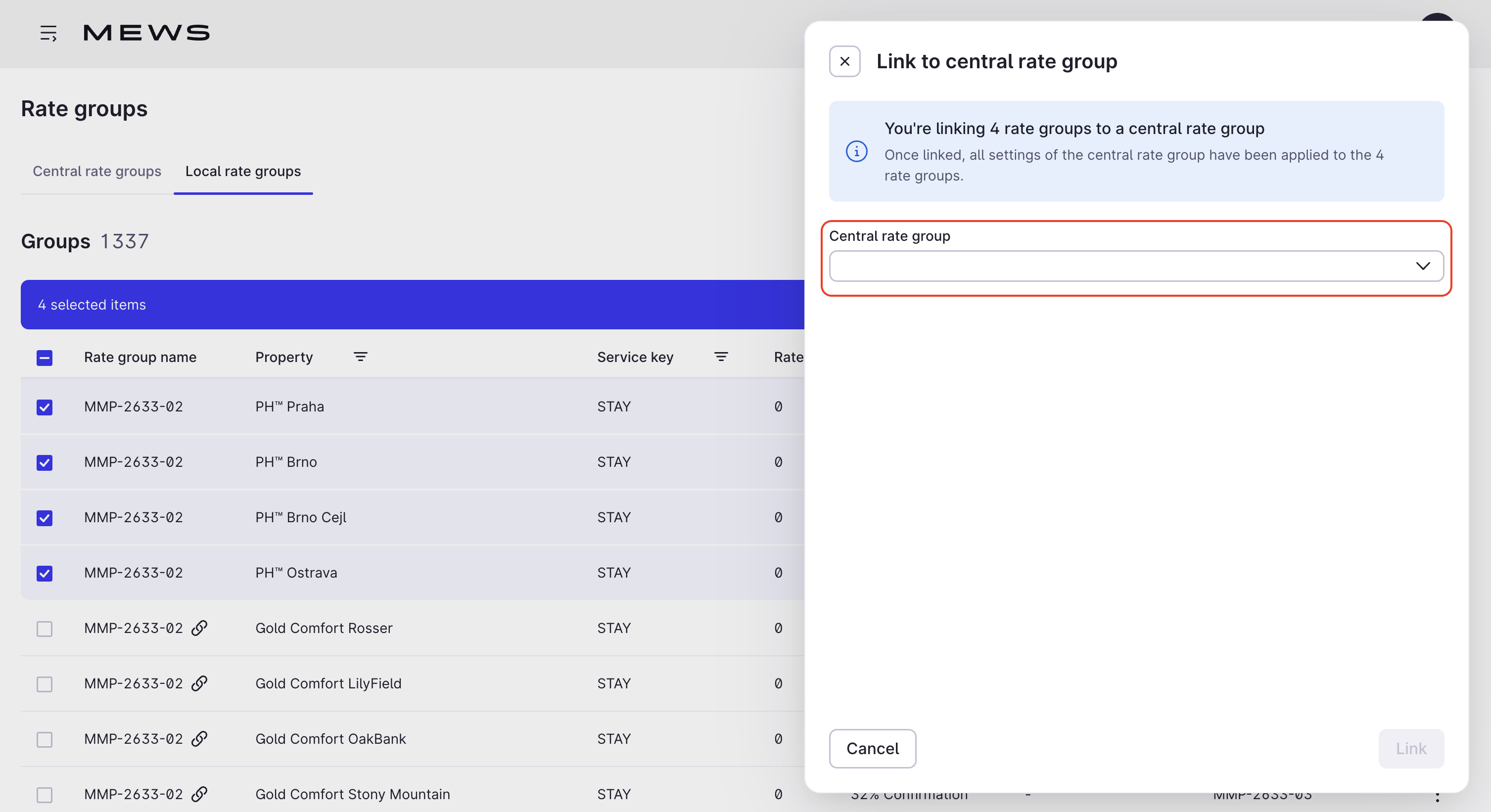This screenshot has width=1491, height=812.
Task: Select the Local rate groups tab
Action: pyautogui.click(x=243, y=171)
